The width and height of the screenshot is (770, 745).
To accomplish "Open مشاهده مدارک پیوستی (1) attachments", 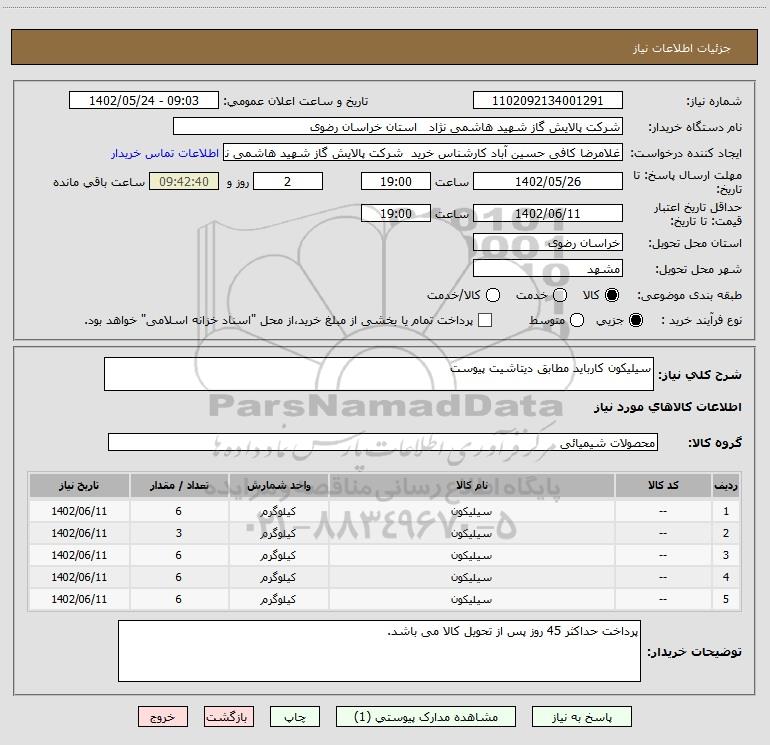I will tap(426, 717).
